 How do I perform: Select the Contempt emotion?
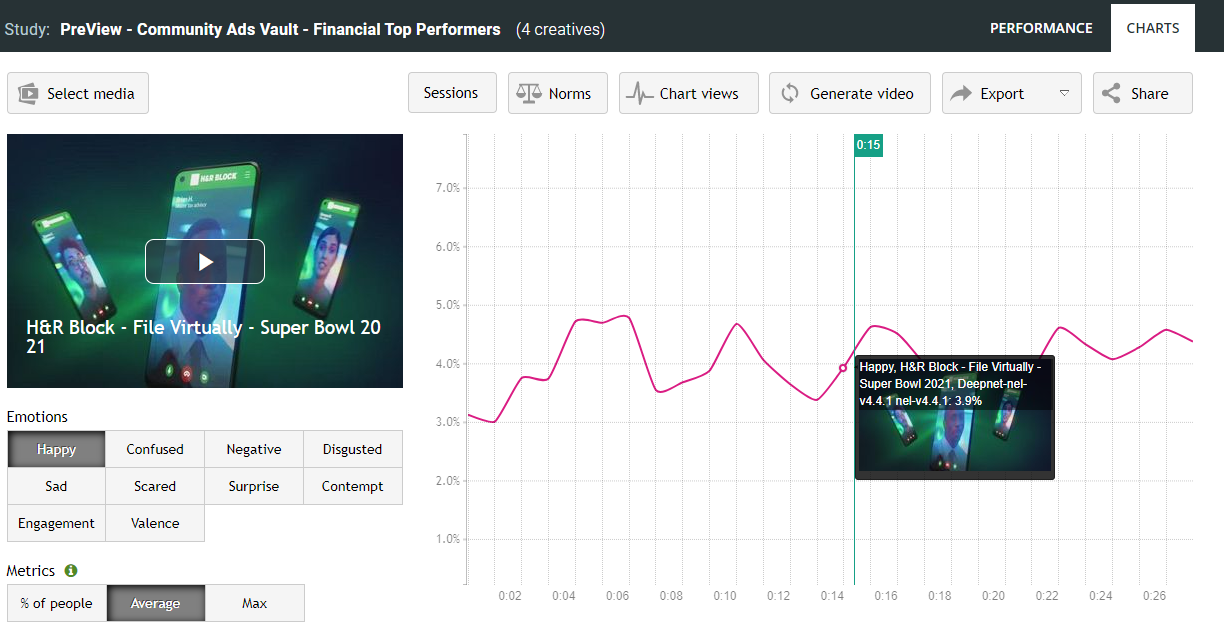[352, 486]
